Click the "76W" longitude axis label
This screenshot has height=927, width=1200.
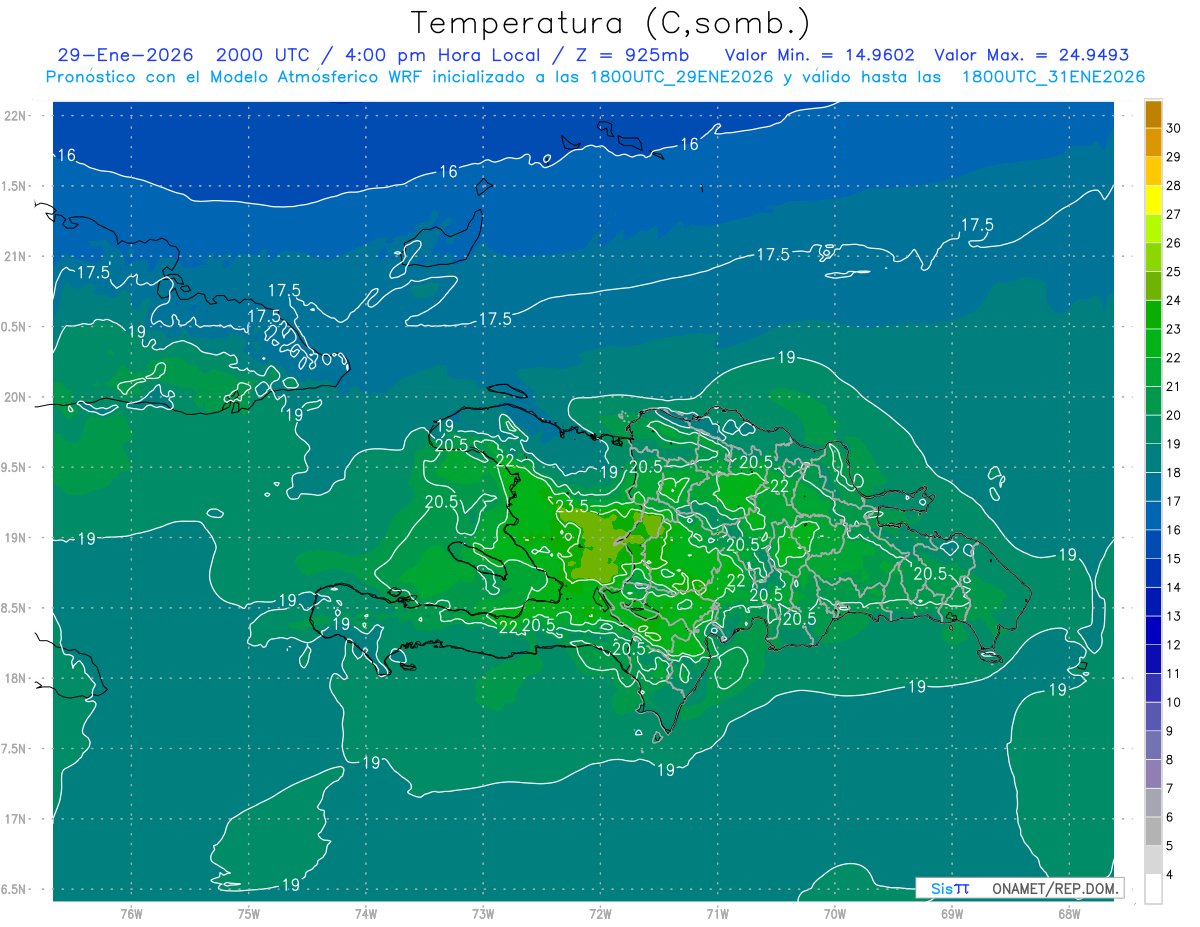[131, 914]
